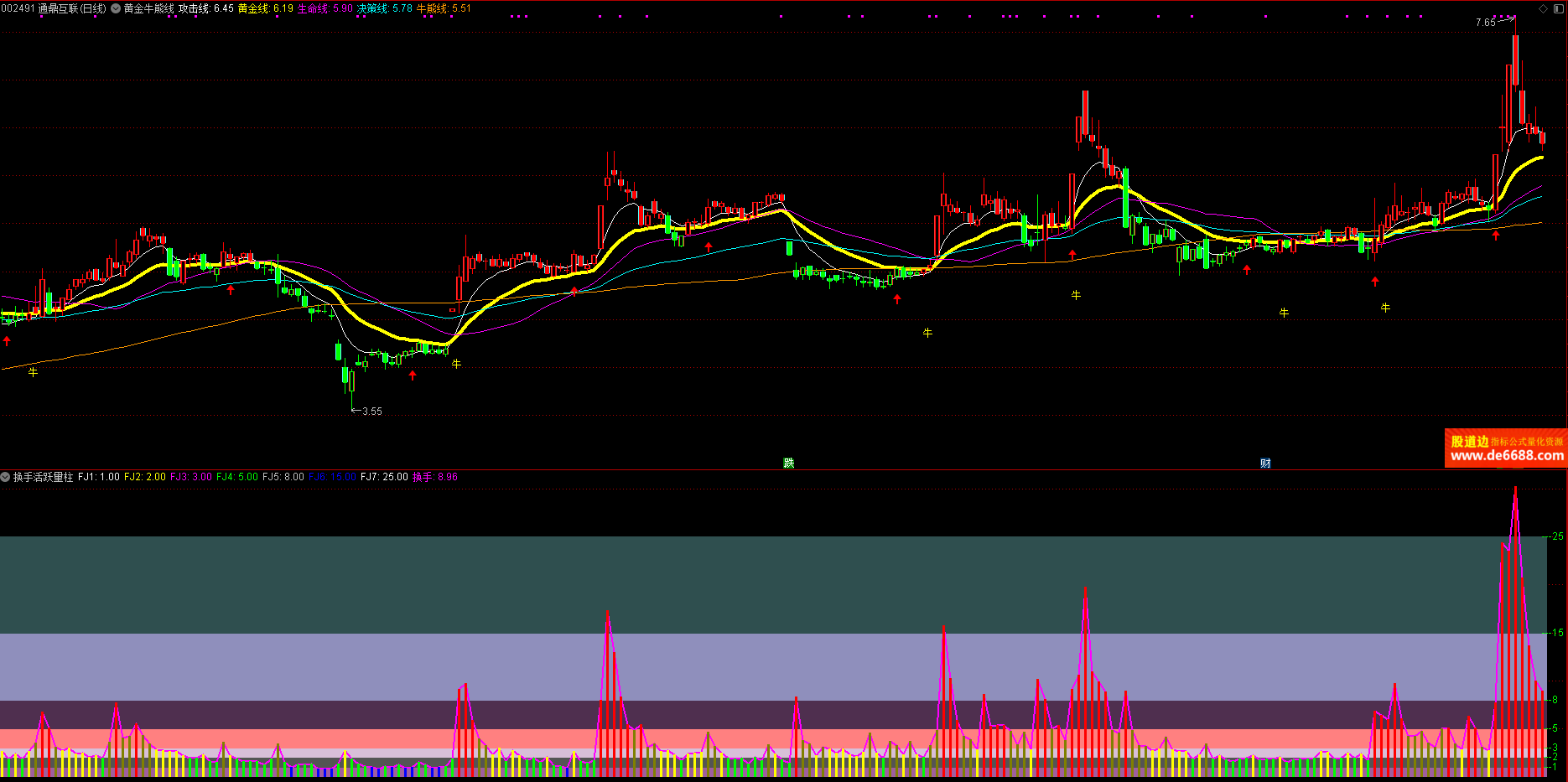
Task: Expand the 换手活跃量柱 indicator dropdown arrow
Action: point(6,477)
